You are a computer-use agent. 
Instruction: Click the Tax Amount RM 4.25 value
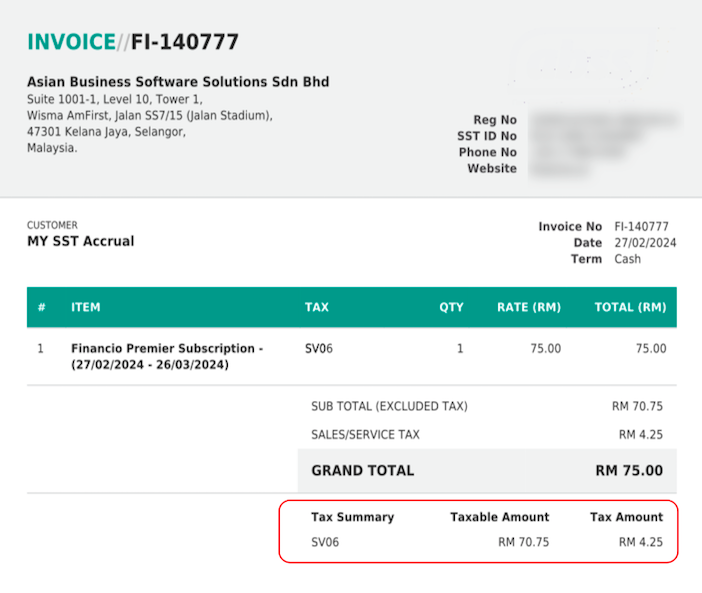640,543
